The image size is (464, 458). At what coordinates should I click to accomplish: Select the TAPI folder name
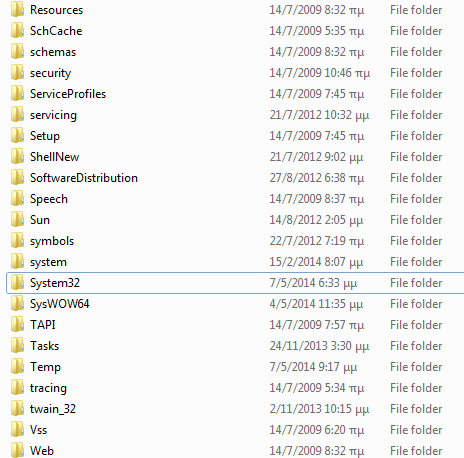click(x=43, y=325)
